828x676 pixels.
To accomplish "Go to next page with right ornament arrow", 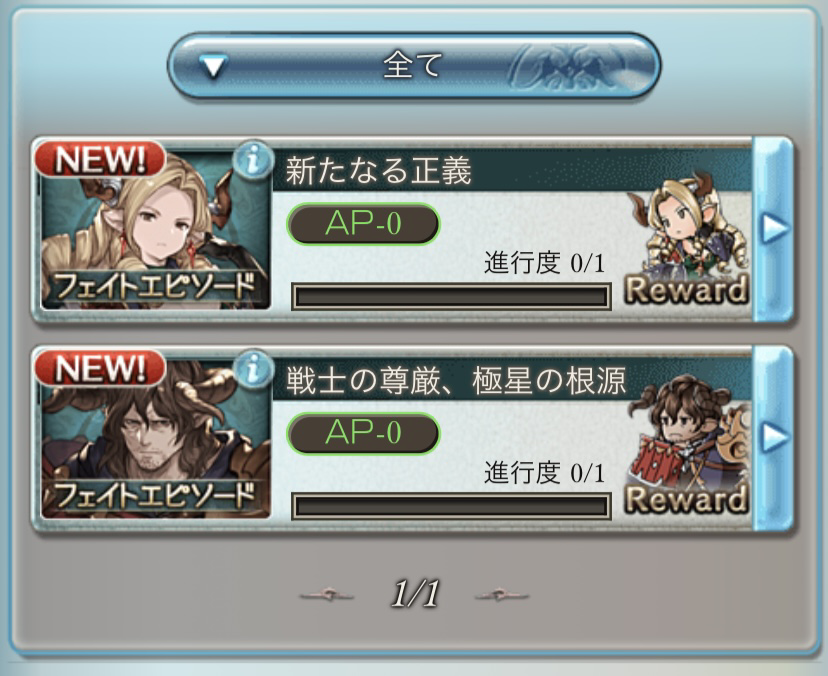I will coord(502,595).
